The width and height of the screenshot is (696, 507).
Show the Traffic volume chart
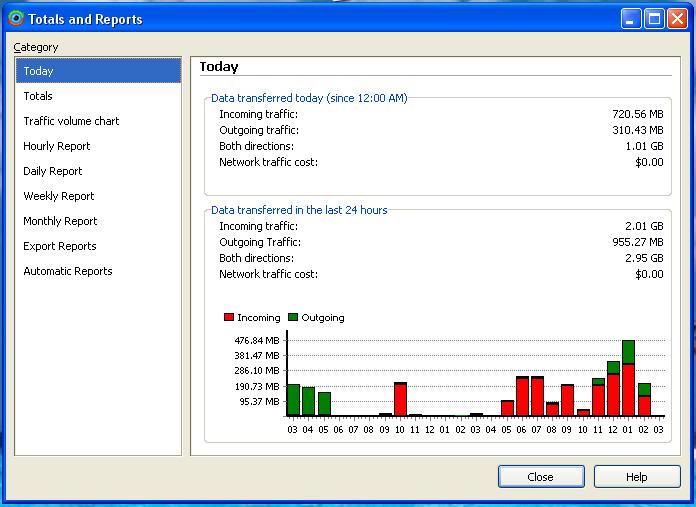pyautogui.click(x=71, y=121)
